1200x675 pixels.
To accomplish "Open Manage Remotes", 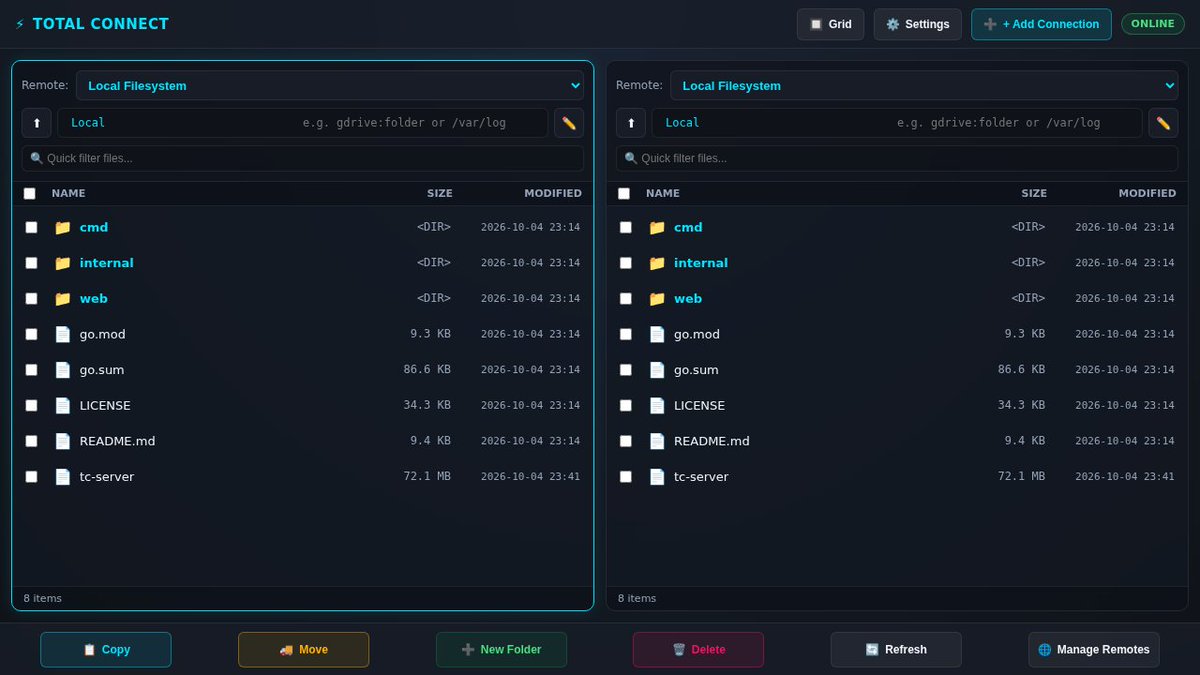I will click(x=1094, y=650).
